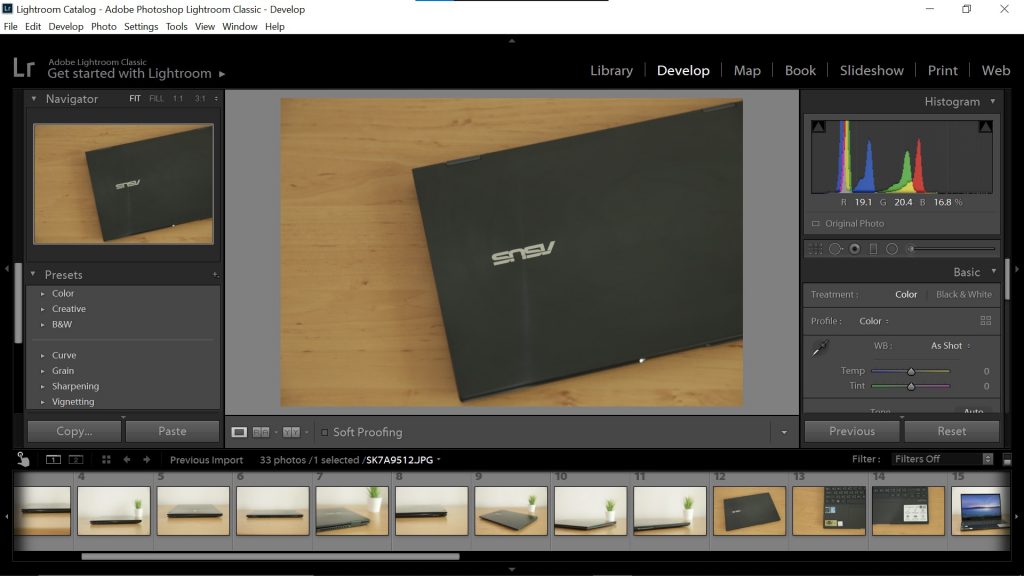Click the touch workspace hand icon
The width and height of the screenshot is (1024, 576).
(x=23, y=459)
